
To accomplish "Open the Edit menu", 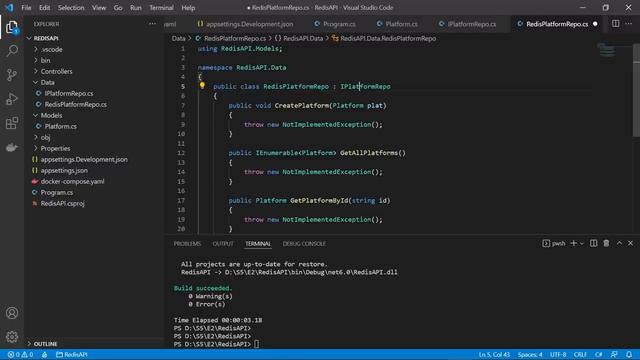I will coord(44,8).
